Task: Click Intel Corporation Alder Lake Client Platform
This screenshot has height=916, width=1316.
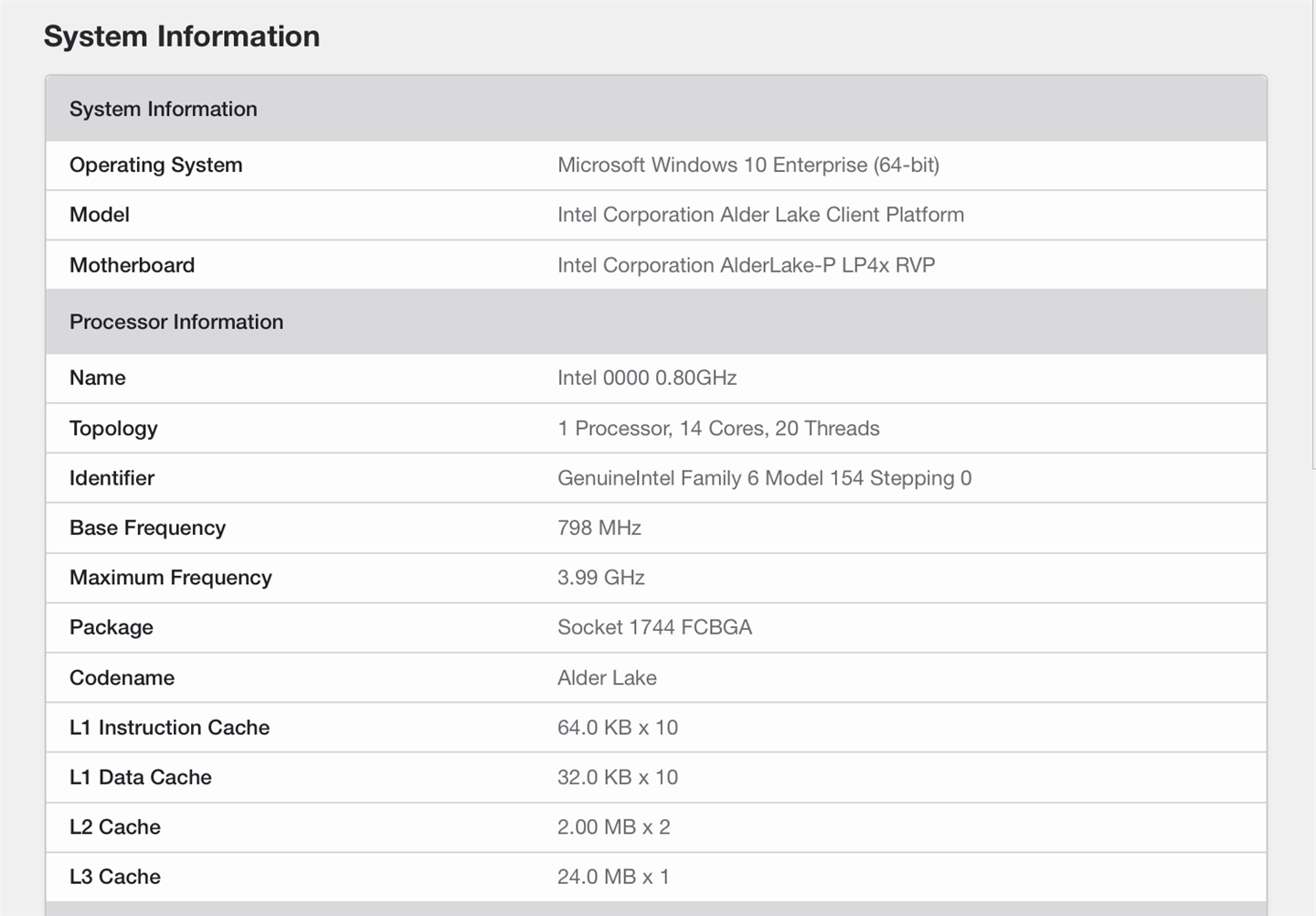Action: coord(760,215)
